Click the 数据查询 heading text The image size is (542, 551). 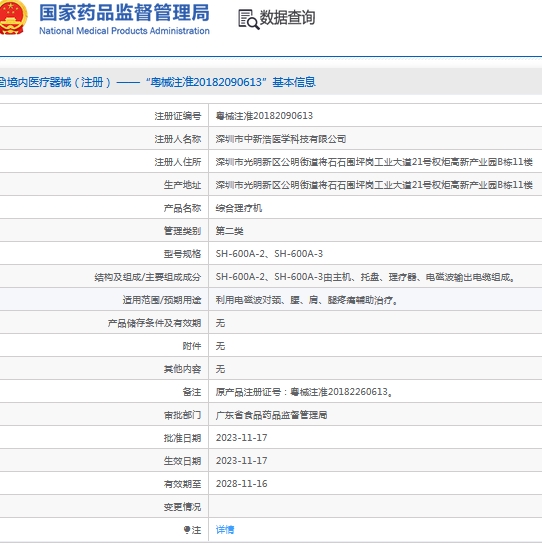287,18
